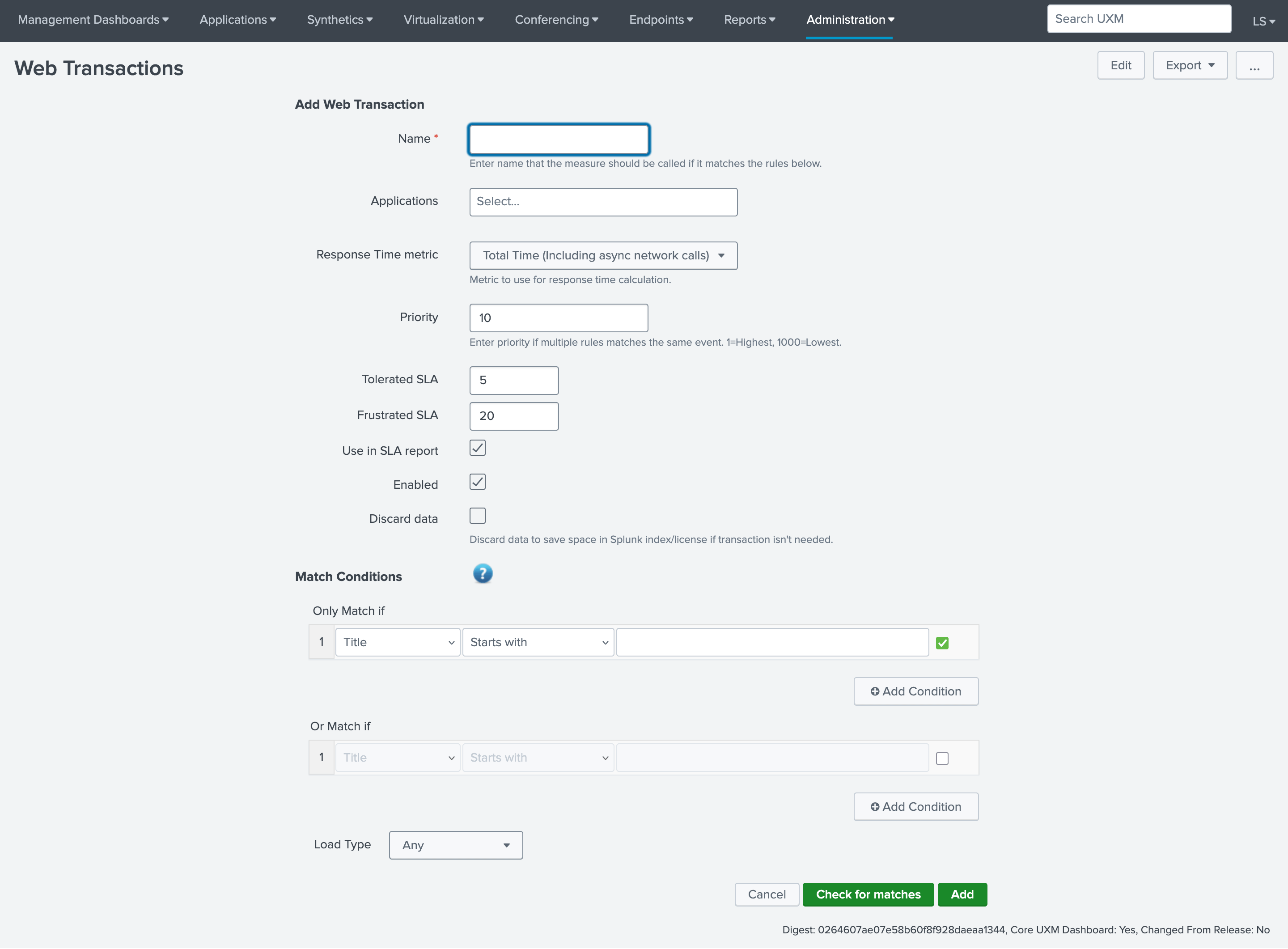
Task: Uncheck the Use in SLA report checkbox
Action: pos(477,448)
